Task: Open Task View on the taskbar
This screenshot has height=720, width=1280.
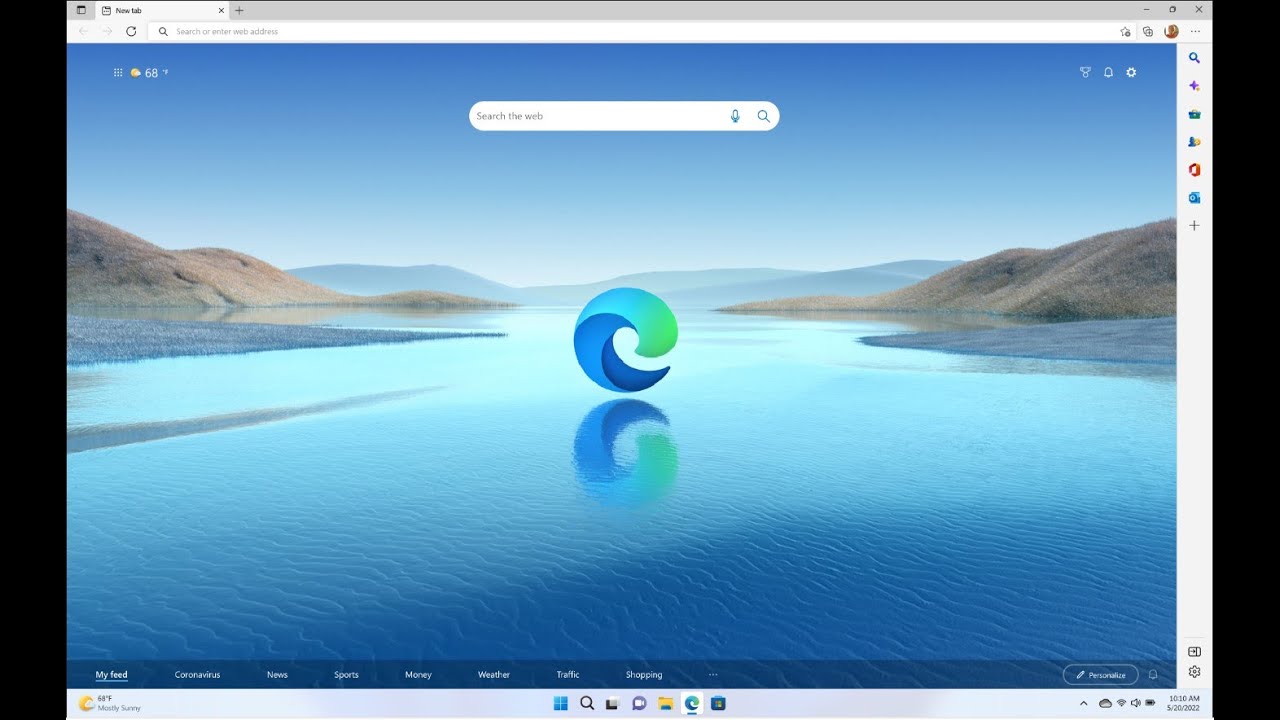Action: pos(613,703)
